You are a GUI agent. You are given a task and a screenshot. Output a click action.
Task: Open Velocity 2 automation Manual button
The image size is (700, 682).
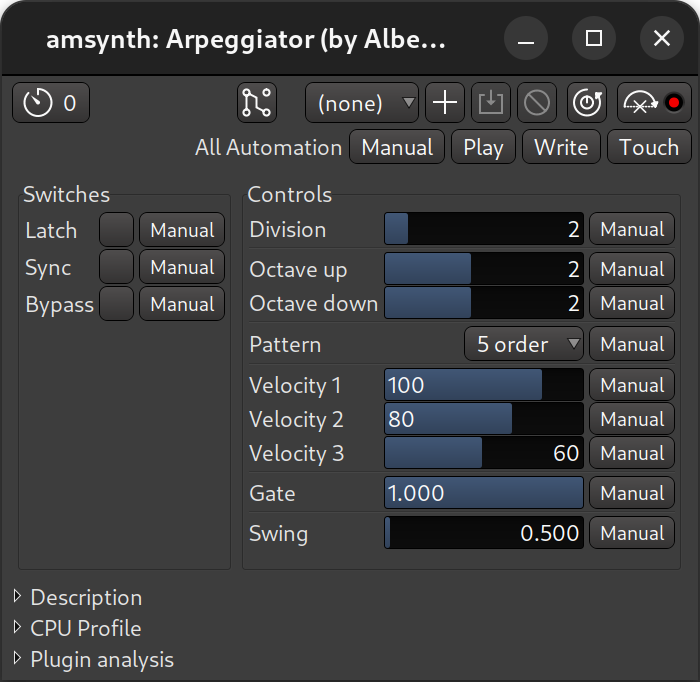point(632,419)
